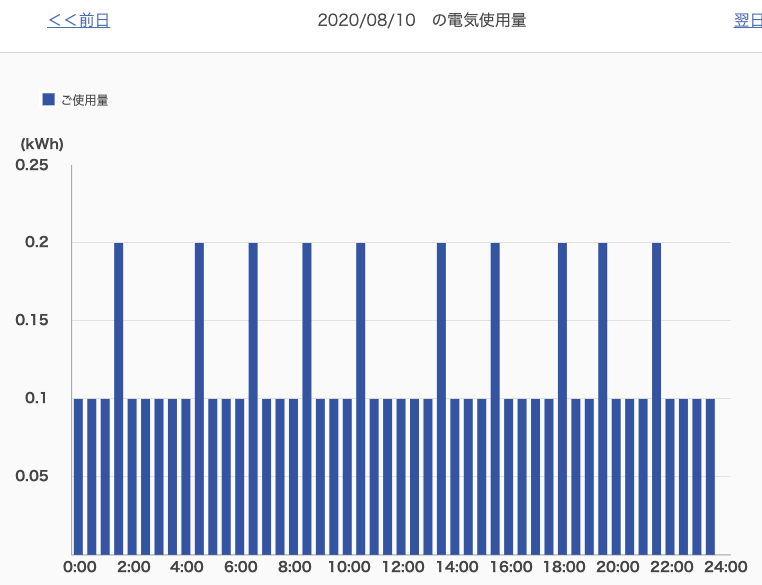Click the tall usage bar at 13:30

(441, 398)
